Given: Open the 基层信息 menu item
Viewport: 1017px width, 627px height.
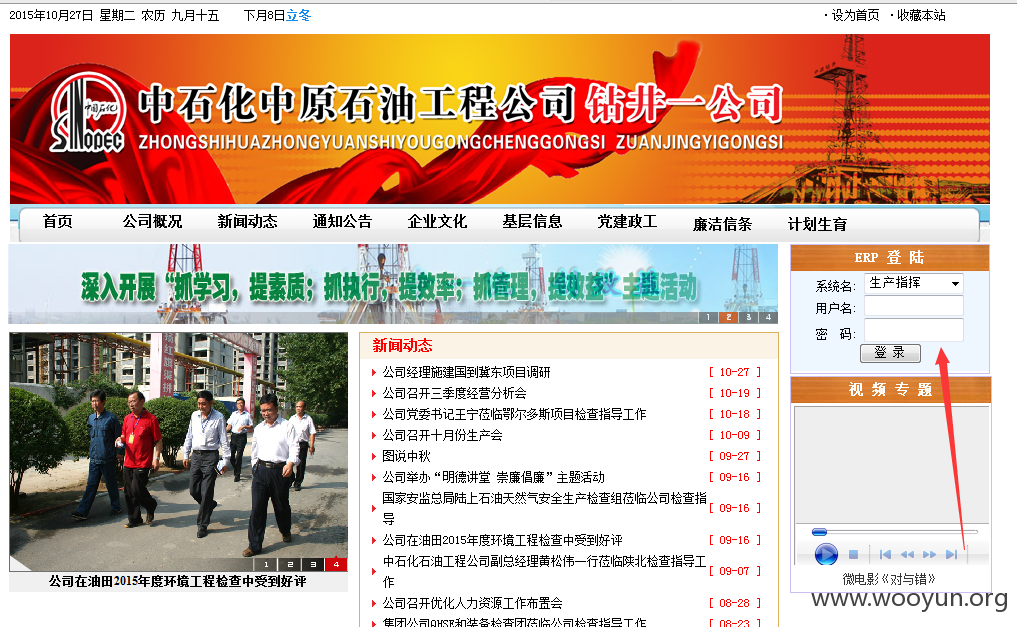Looking at the screenshot, I should click(532, 222).
